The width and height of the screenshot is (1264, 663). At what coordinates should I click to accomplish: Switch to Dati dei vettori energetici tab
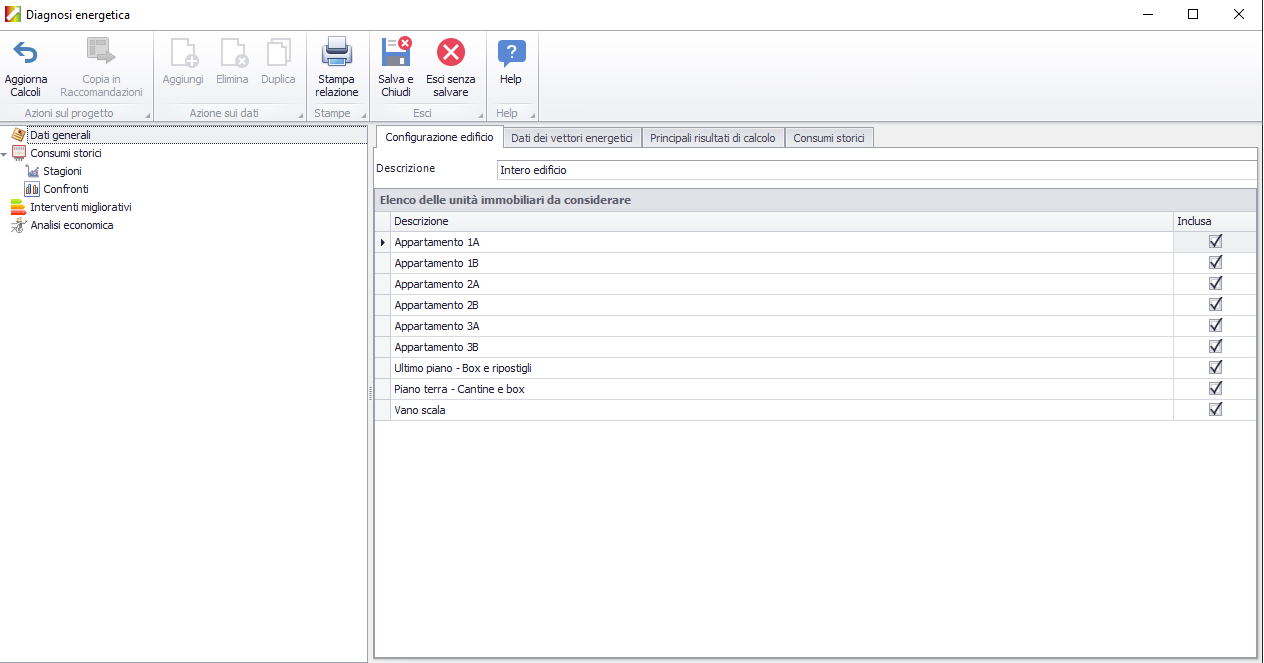pos(571,138)
